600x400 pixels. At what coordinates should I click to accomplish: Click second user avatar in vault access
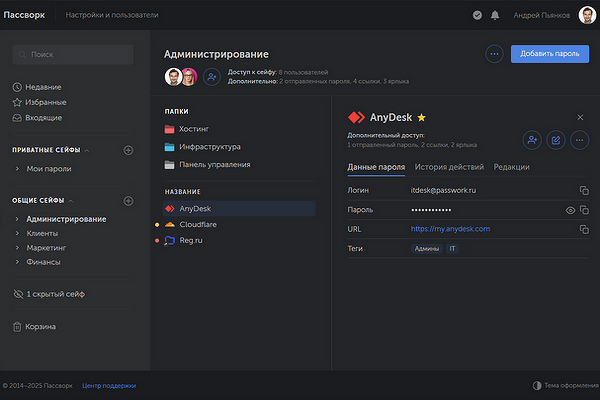click(189, 77)
